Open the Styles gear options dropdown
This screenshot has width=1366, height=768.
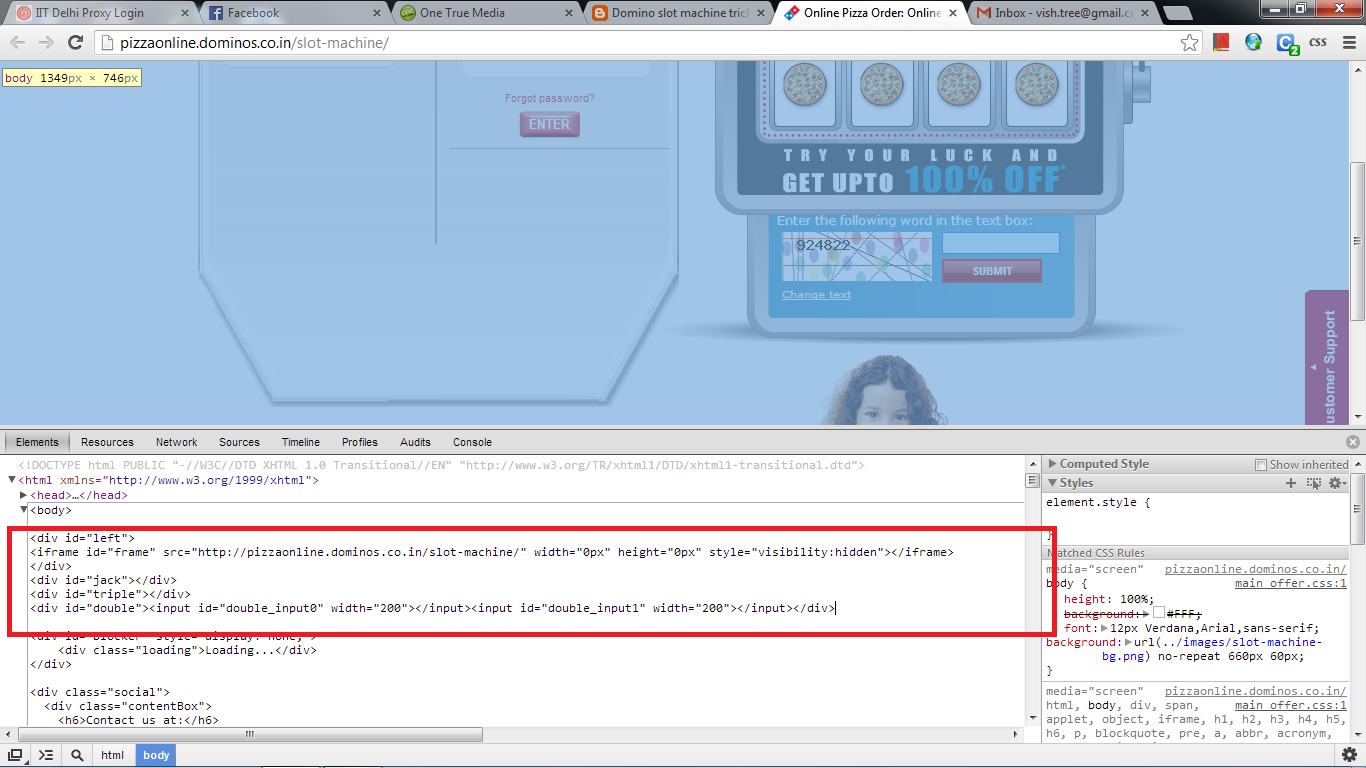click(1336, 483)
